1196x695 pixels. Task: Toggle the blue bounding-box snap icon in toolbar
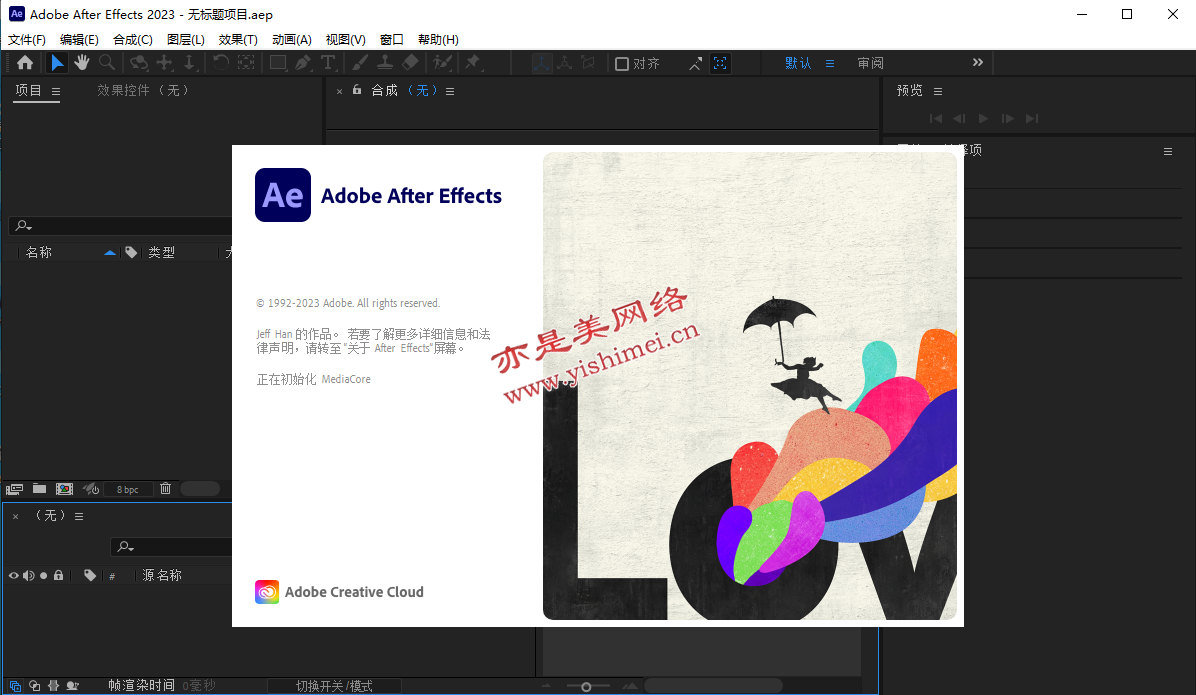click(x=720, y=63)
